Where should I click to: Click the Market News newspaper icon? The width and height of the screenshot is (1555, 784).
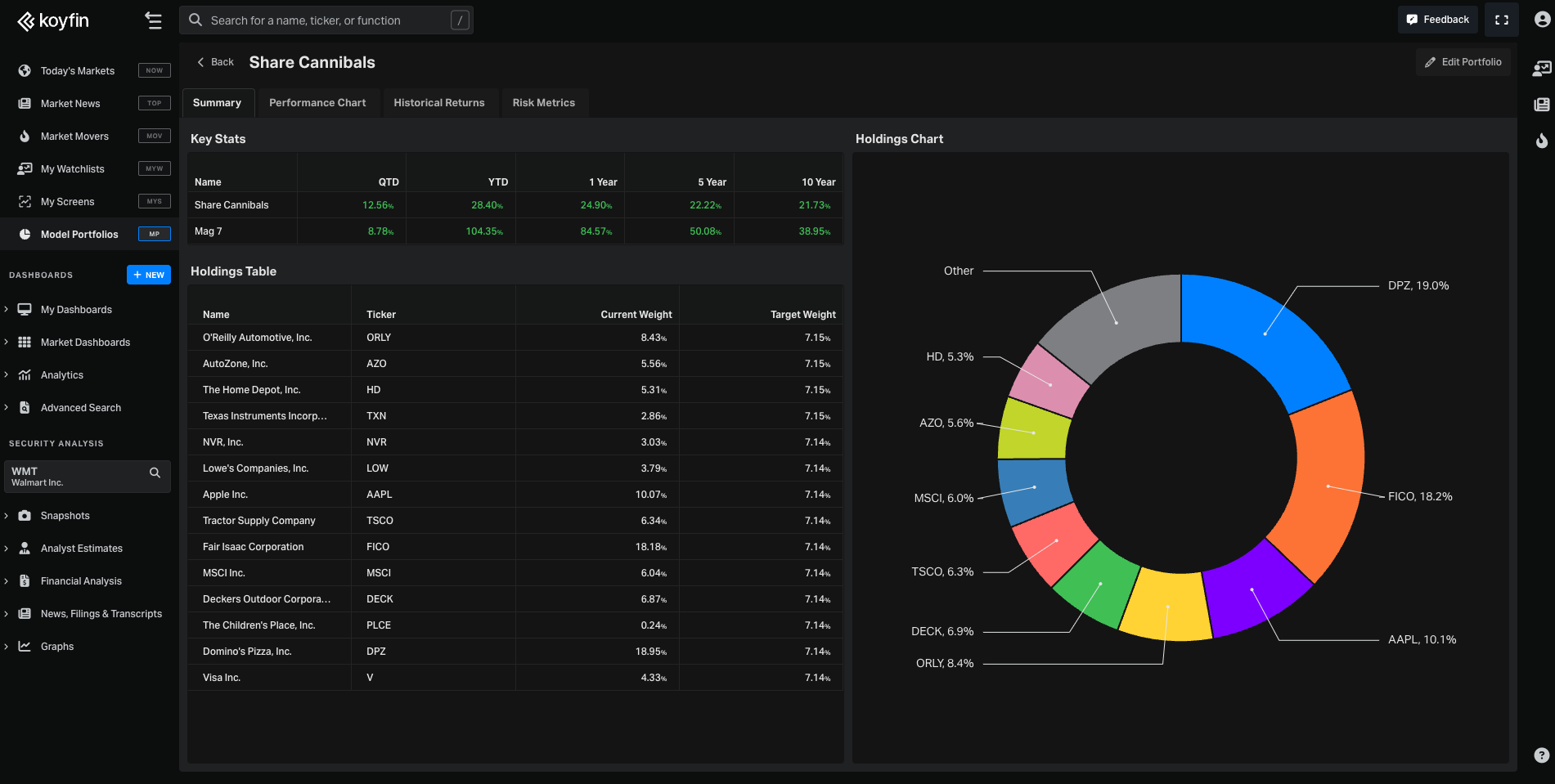coord(25,104)
